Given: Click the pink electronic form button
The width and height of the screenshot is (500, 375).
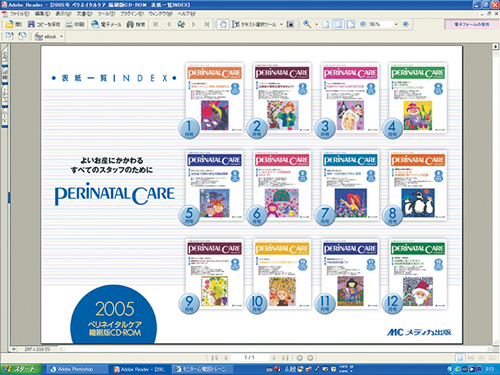Looking at the screenshot, I should pos(471,24).
